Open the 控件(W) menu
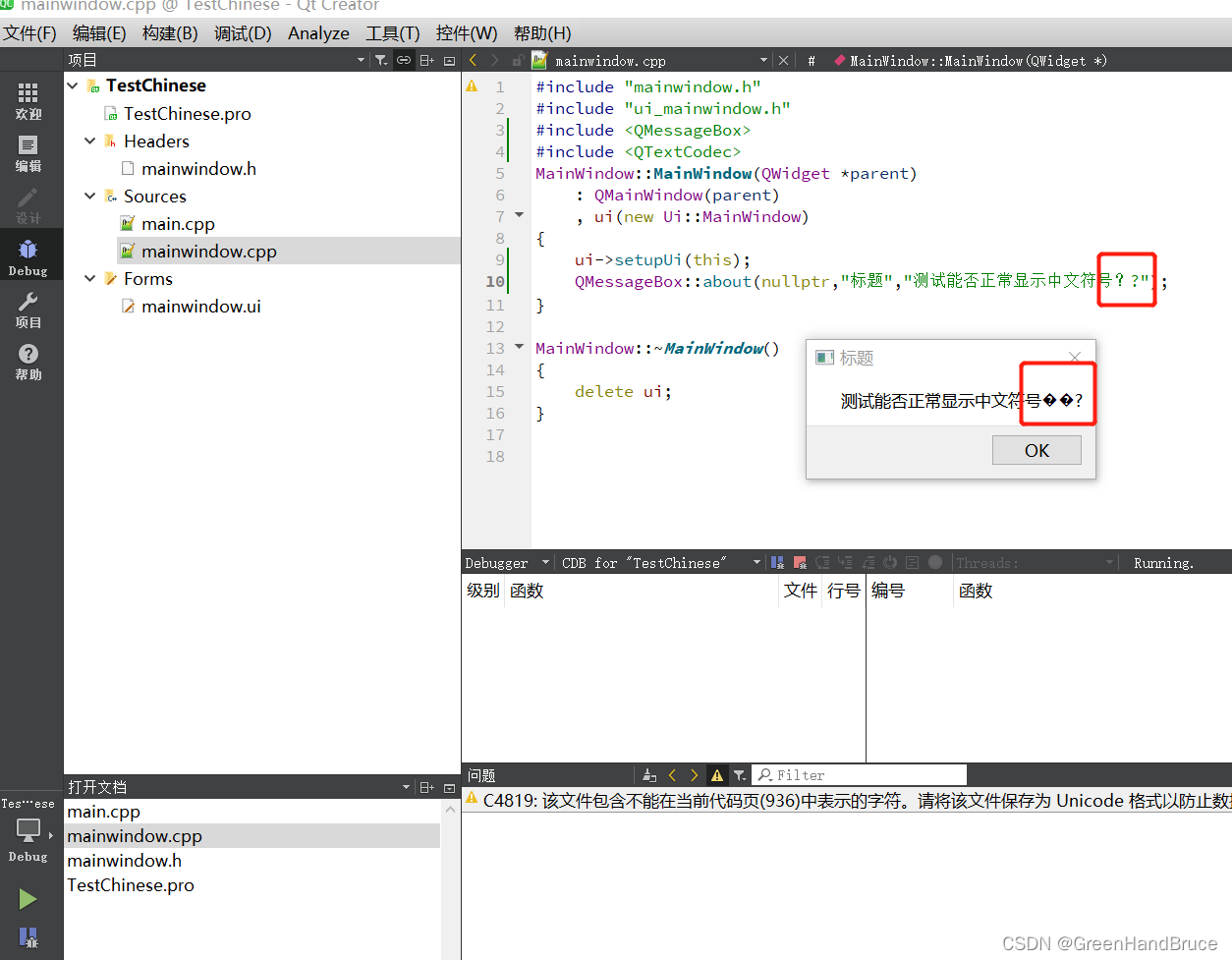Screen dimensions: 1232x960 coord(467,33)
